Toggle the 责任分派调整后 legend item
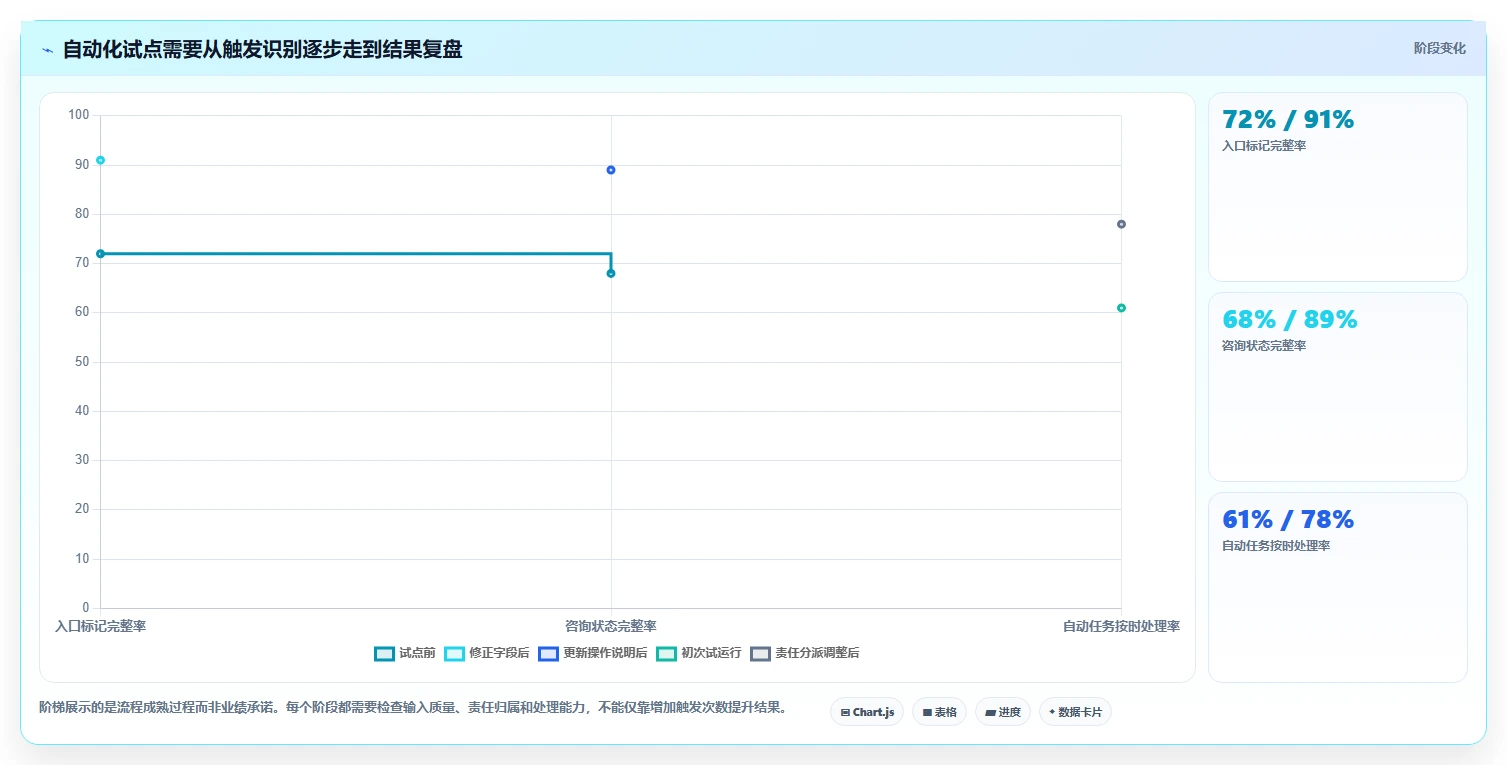Image resolution: width=1507 pixels, height=765 pixels. [805, 653]
